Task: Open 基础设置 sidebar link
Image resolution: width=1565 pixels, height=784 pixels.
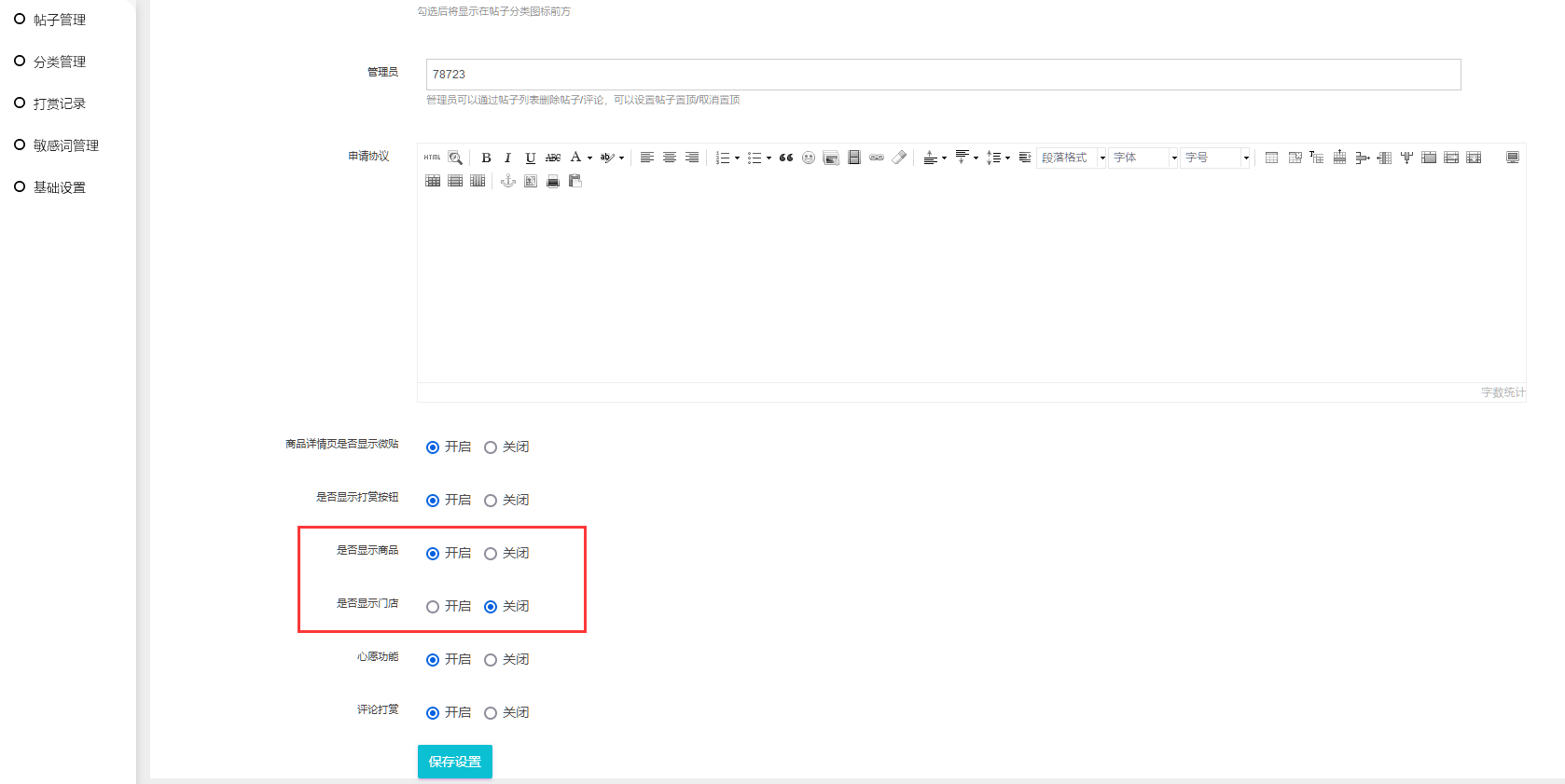Action: click(x=60, y=187)
